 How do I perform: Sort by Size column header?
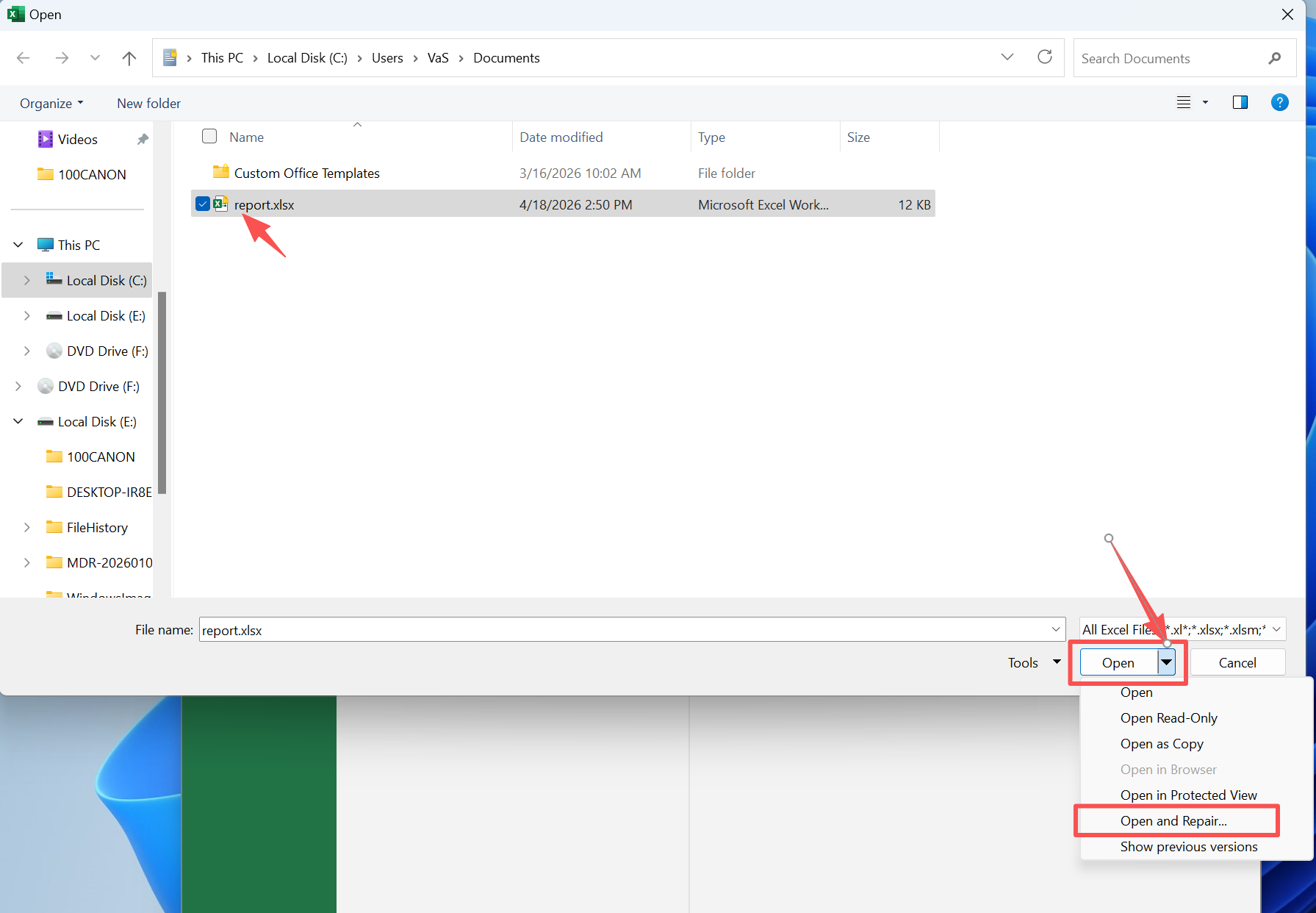[x=858, y=137]
